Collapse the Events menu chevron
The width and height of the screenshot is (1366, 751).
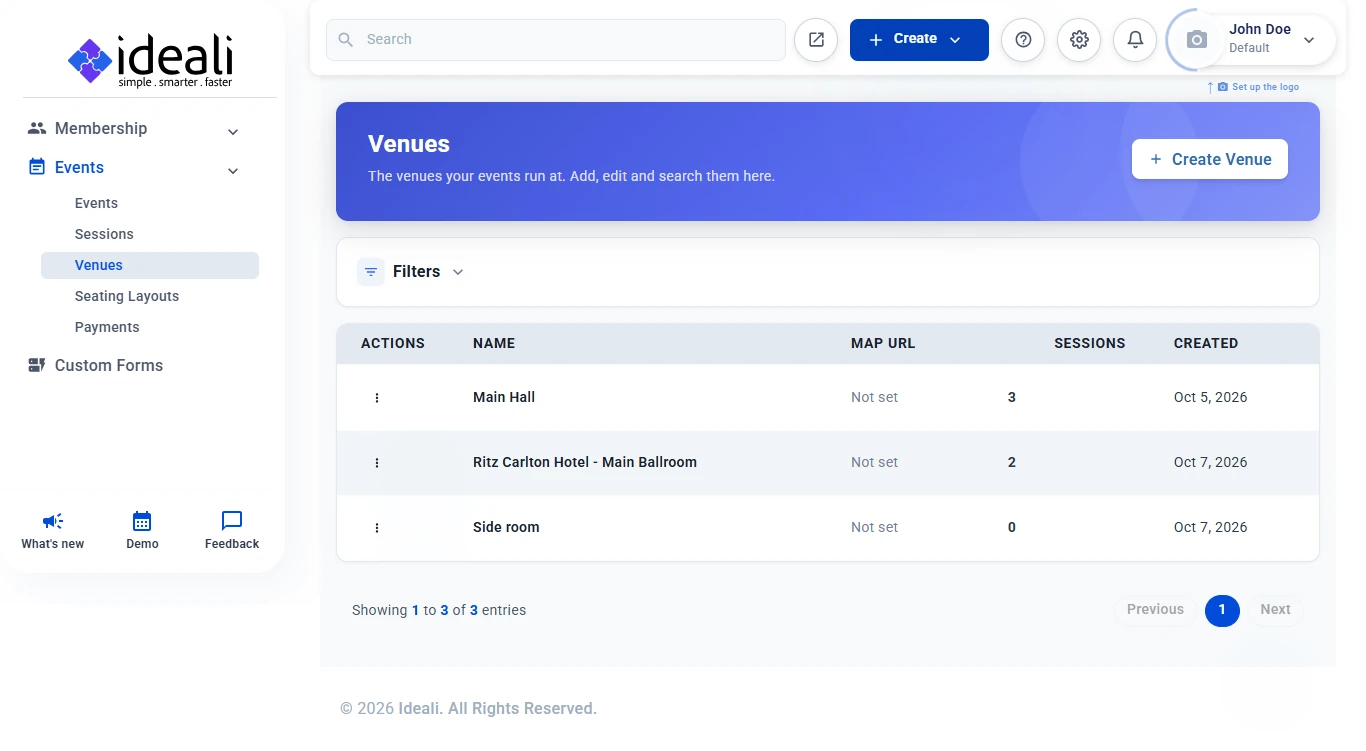[x=233, y=171]
